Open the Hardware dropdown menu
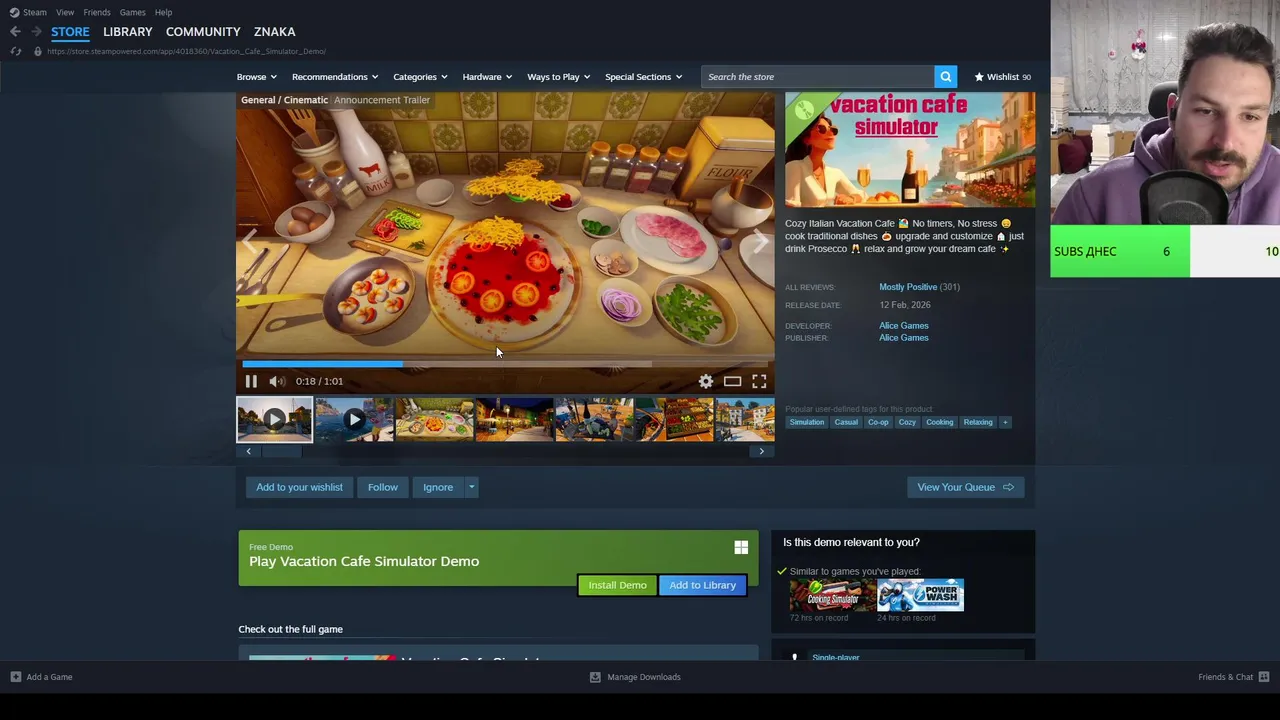Image resolution: width=1280 pixels, height=720 pixels. pyautogui.click(x=487, y=77)
